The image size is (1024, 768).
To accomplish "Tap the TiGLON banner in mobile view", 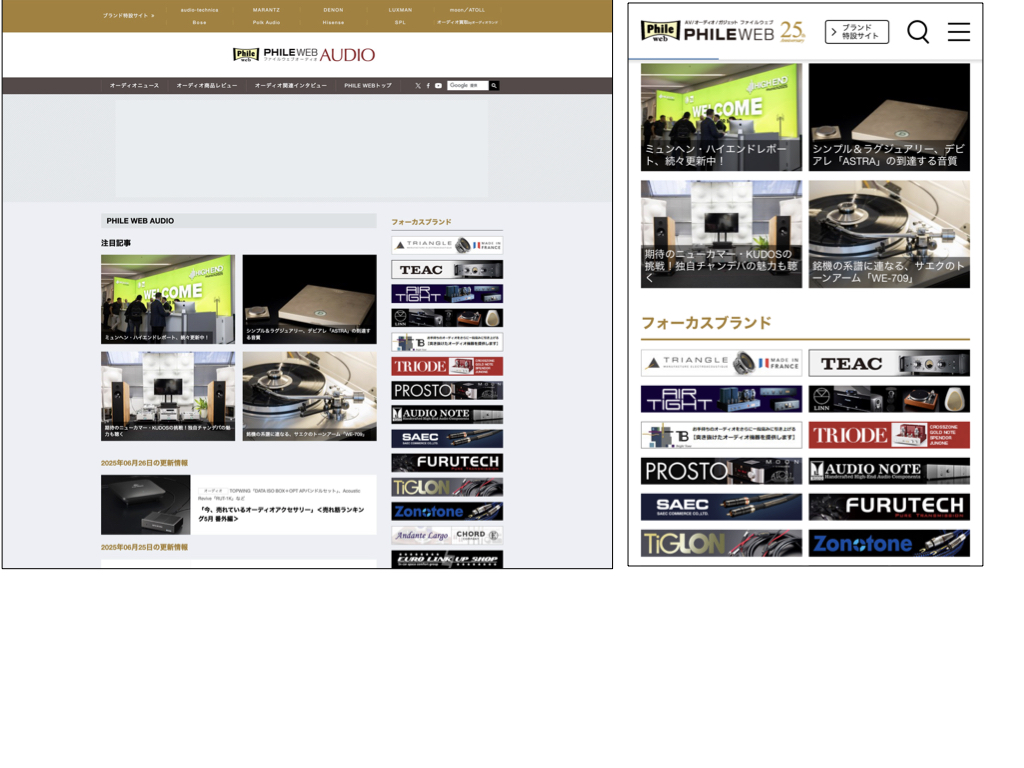I will (x=721, y=543).
